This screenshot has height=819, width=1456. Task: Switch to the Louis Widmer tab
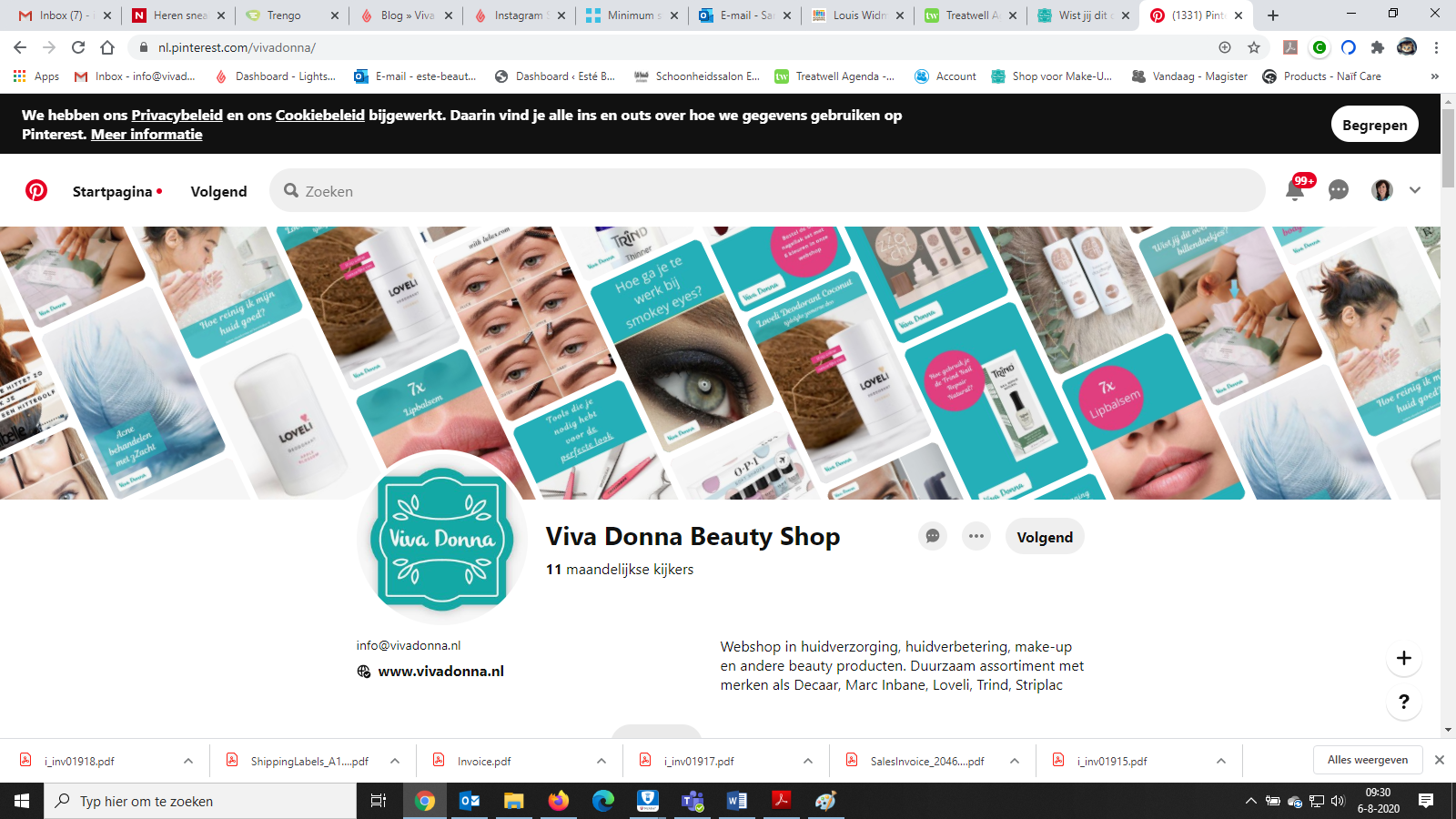857,15
